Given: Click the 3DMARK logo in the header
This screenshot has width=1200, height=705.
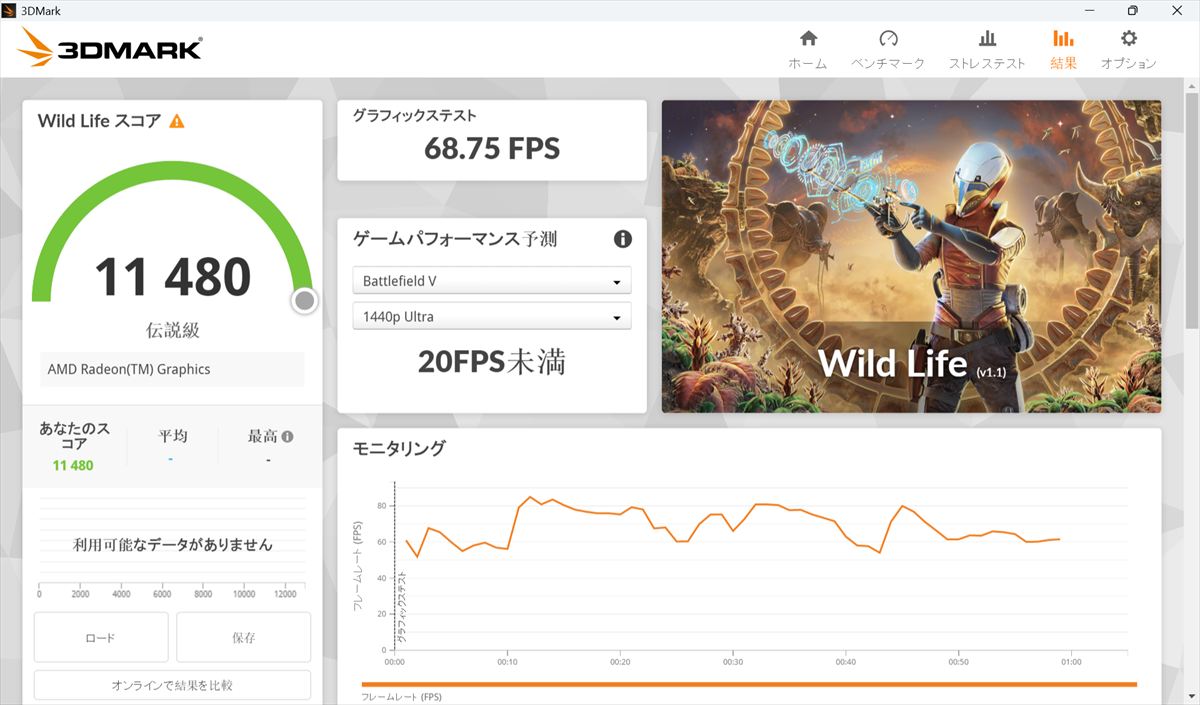Looking at the screenshot, I should (x=110, y=48).
